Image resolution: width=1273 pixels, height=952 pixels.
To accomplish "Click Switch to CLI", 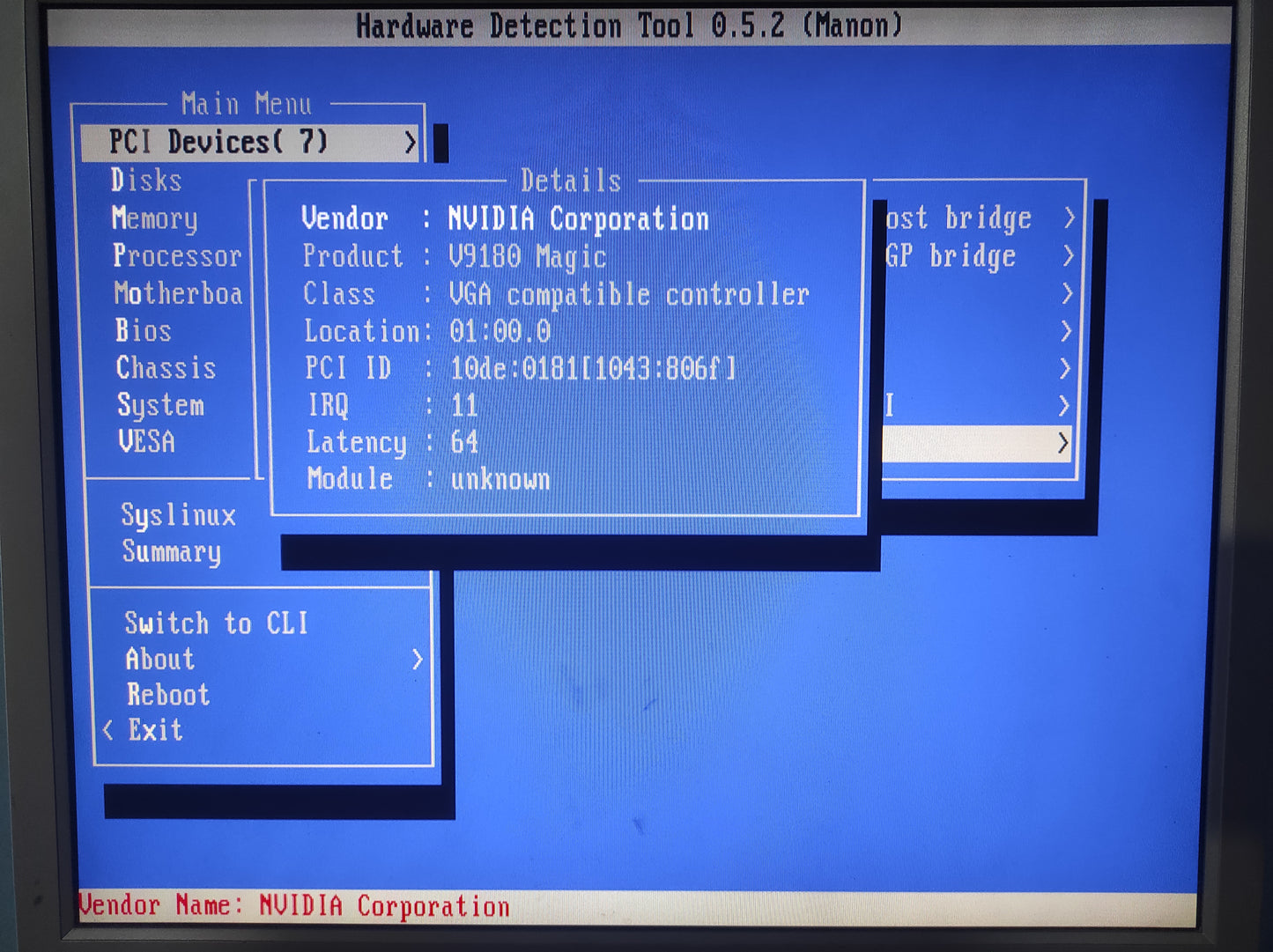I will [x=216, y=624].
